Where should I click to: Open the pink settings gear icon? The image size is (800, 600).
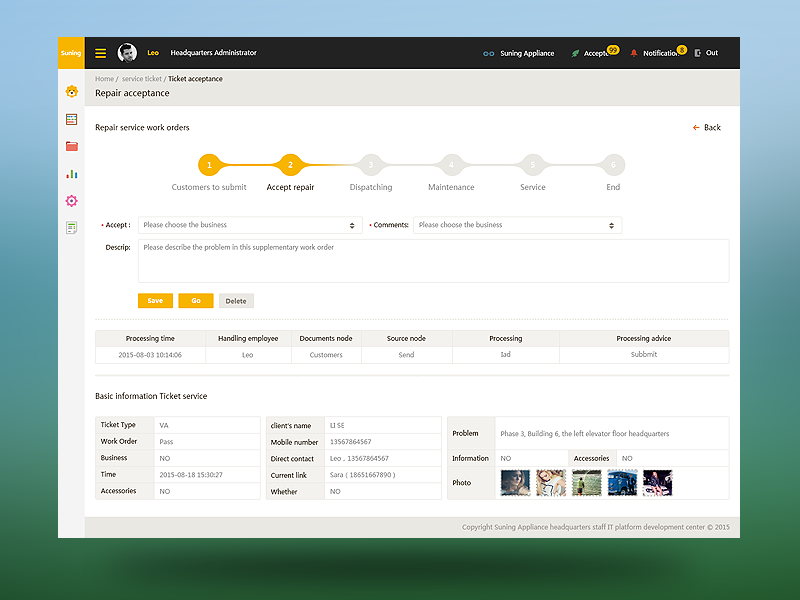point(71,201)
